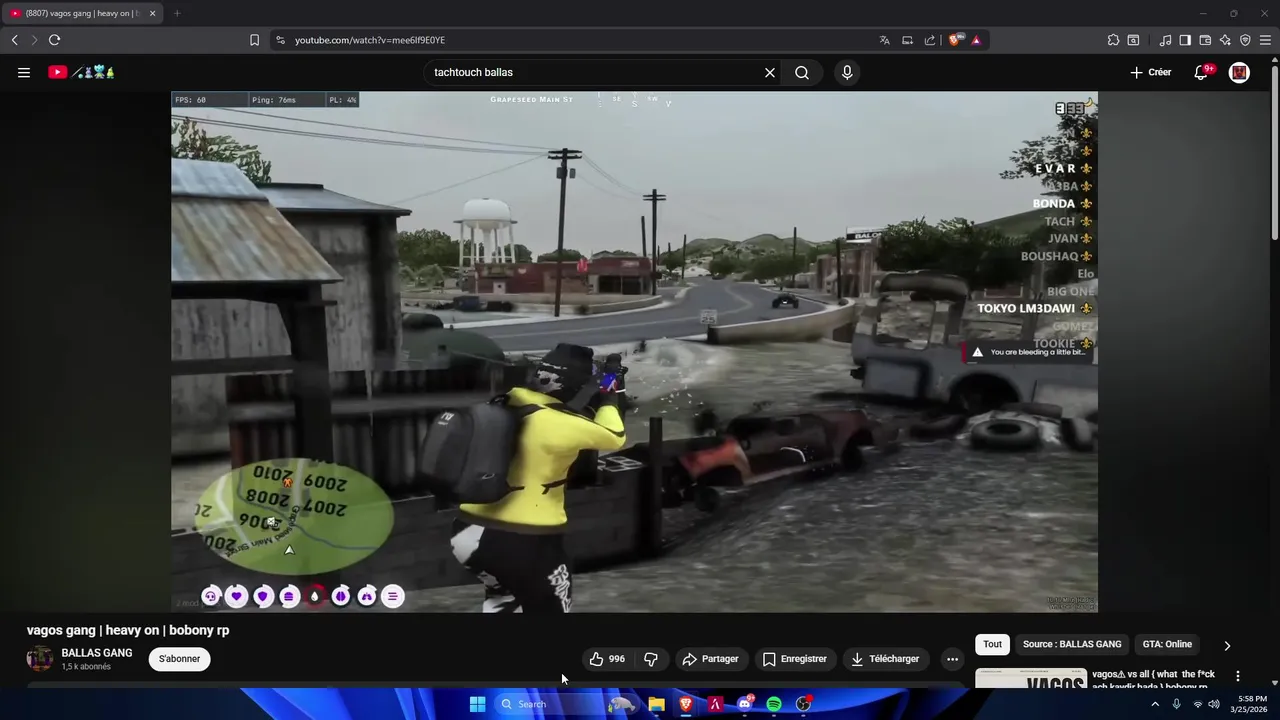The image size is (1280, 720).
Task: Toggle the browser sidebar panel
Action: click(1185, 40)
